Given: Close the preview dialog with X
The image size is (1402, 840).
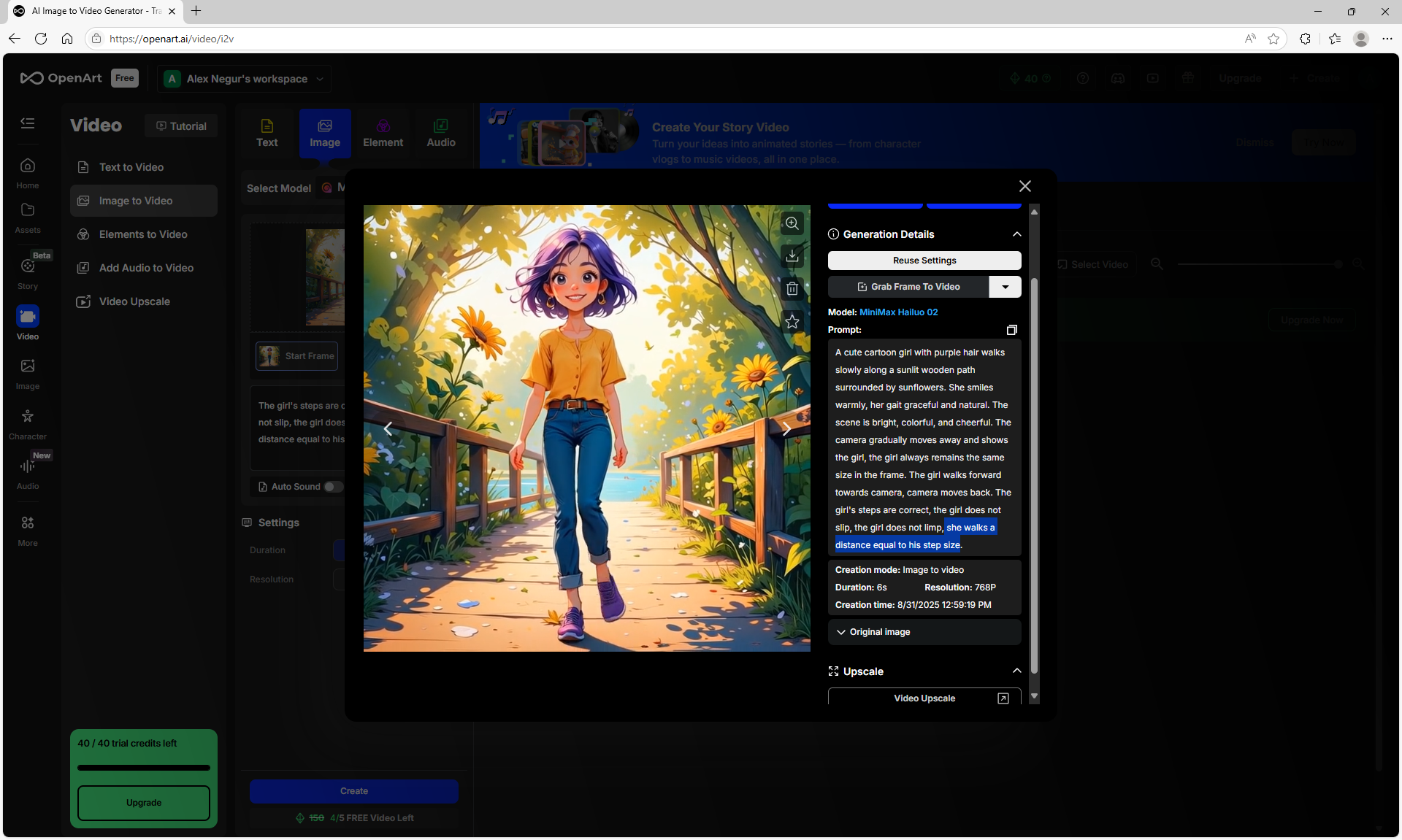Looking at the screenshot, I should point(1024,186).
